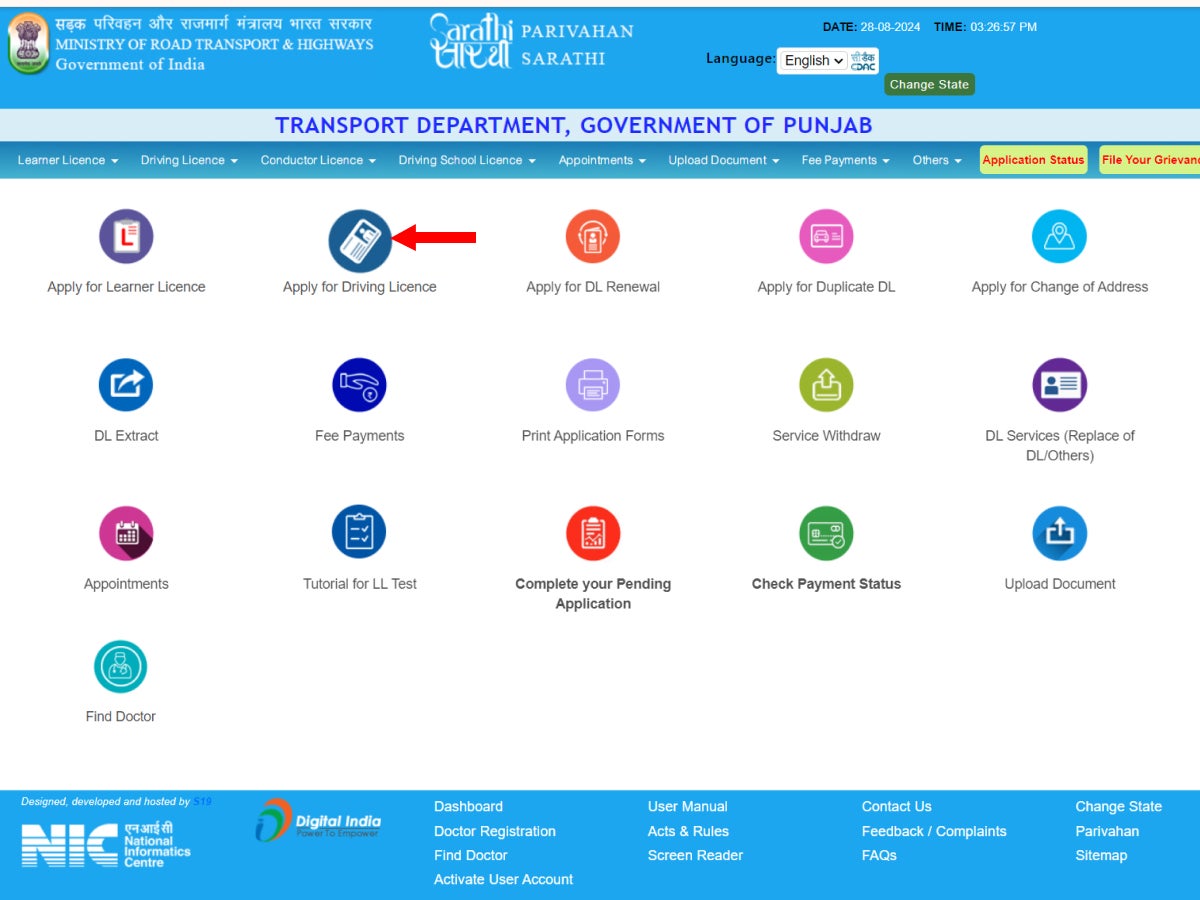Expand the Fee Payments dropdown menu
The width and height of the screenshot is (1200, 900).
(845, 160)
